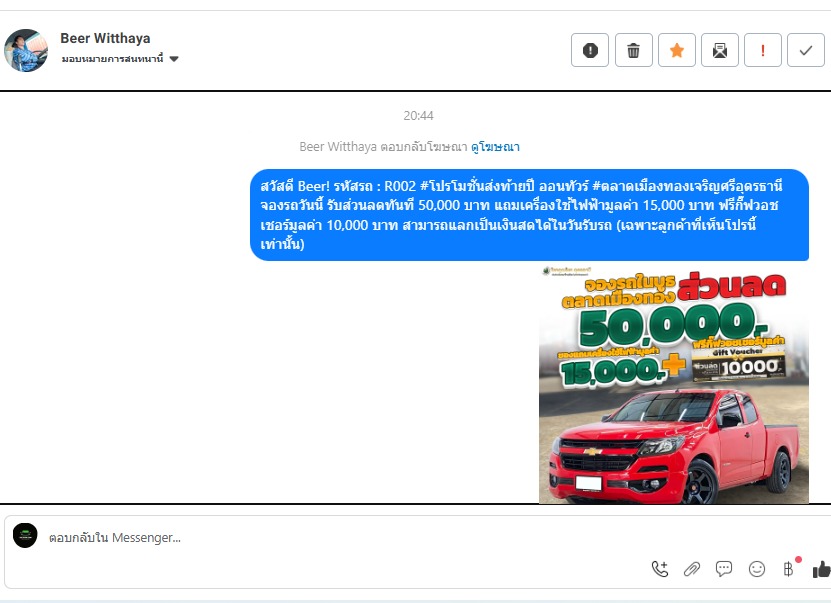Open saved replies speech bubble icon
Viewport: 831px width, 603px height.
coord(724,569)
